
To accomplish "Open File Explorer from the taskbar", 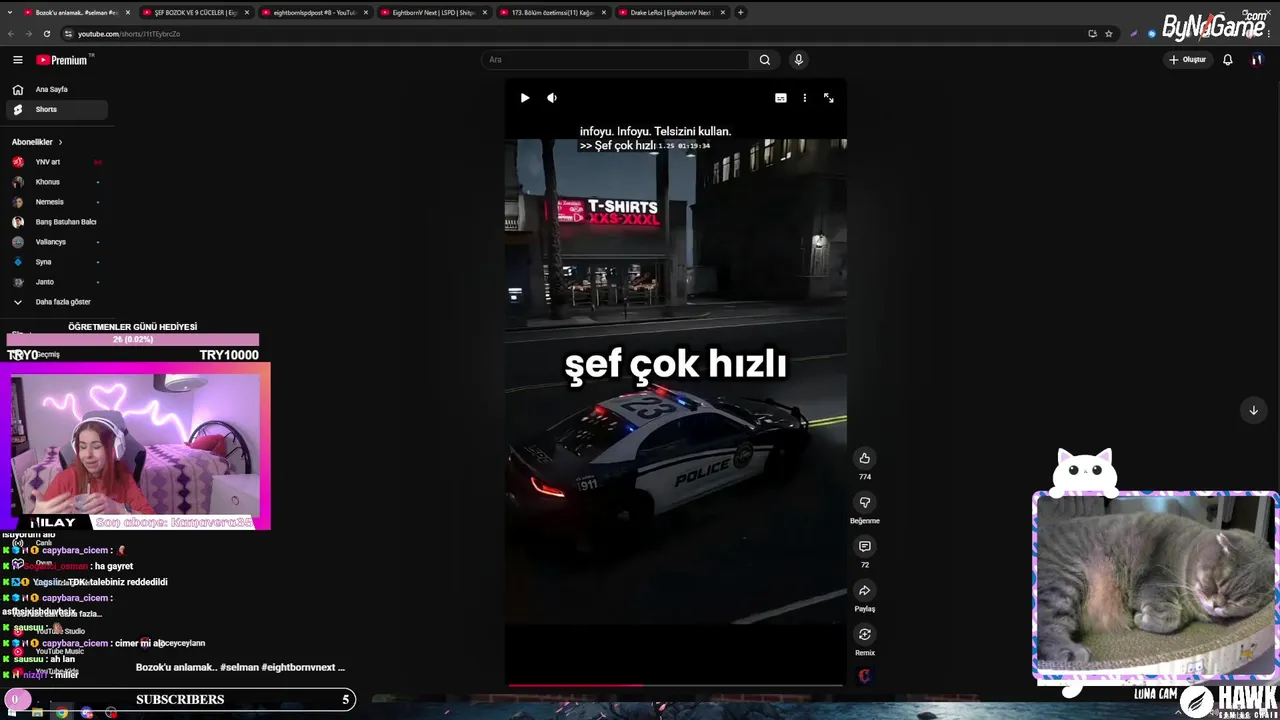I will [x=37, y=713].
